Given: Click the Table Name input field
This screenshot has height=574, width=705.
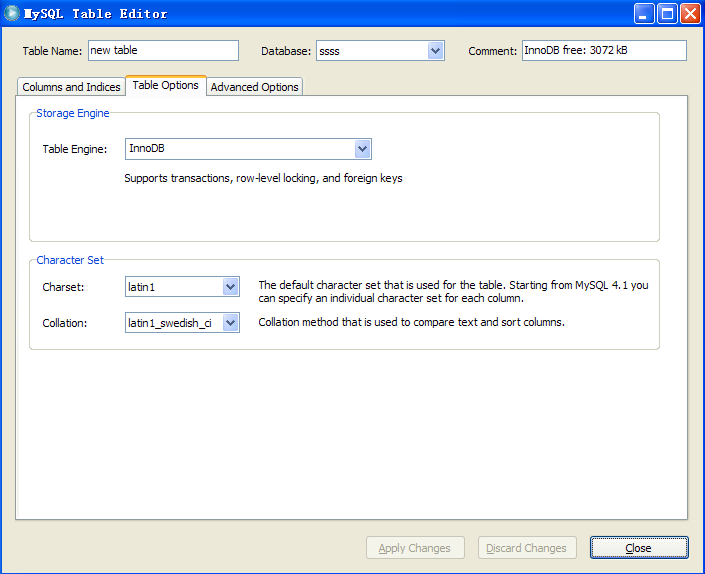Looking at the screenshot, I should point(163,50).
